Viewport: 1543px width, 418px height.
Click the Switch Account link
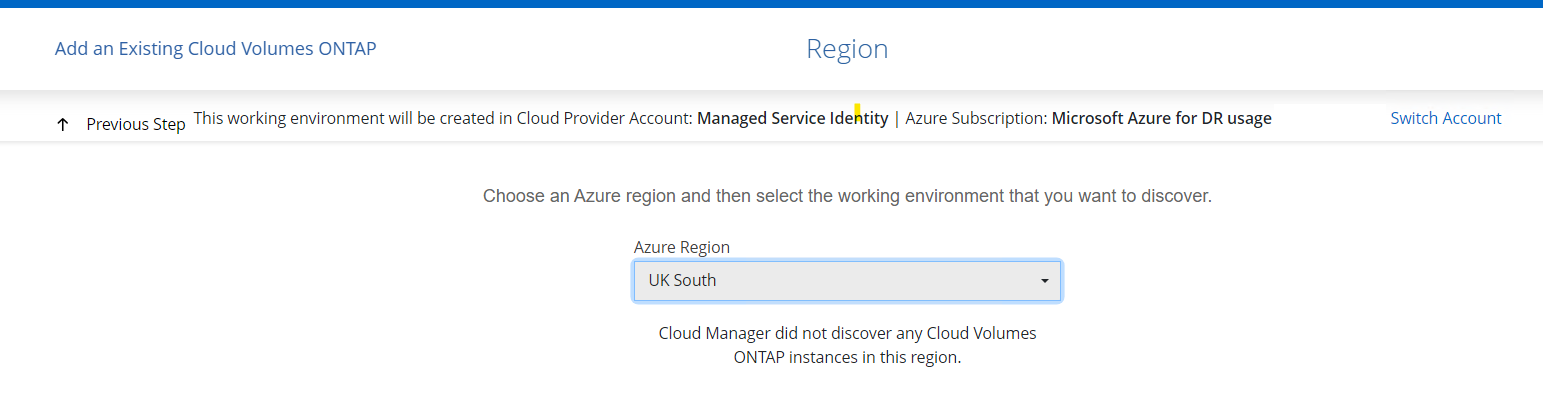pyautogui.click(x=1445, y=118)
